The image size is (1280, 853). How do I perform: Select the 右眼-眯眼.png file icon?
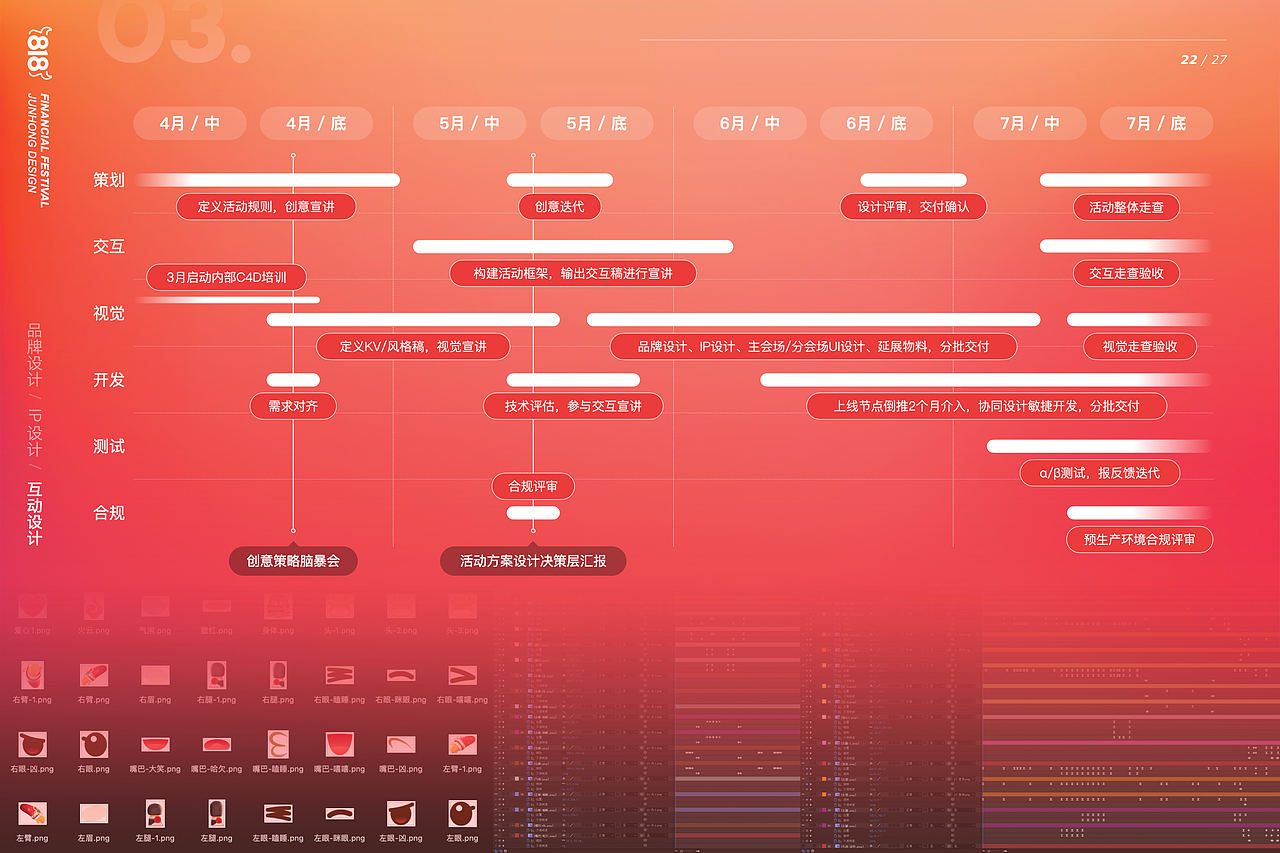(401, 675)
